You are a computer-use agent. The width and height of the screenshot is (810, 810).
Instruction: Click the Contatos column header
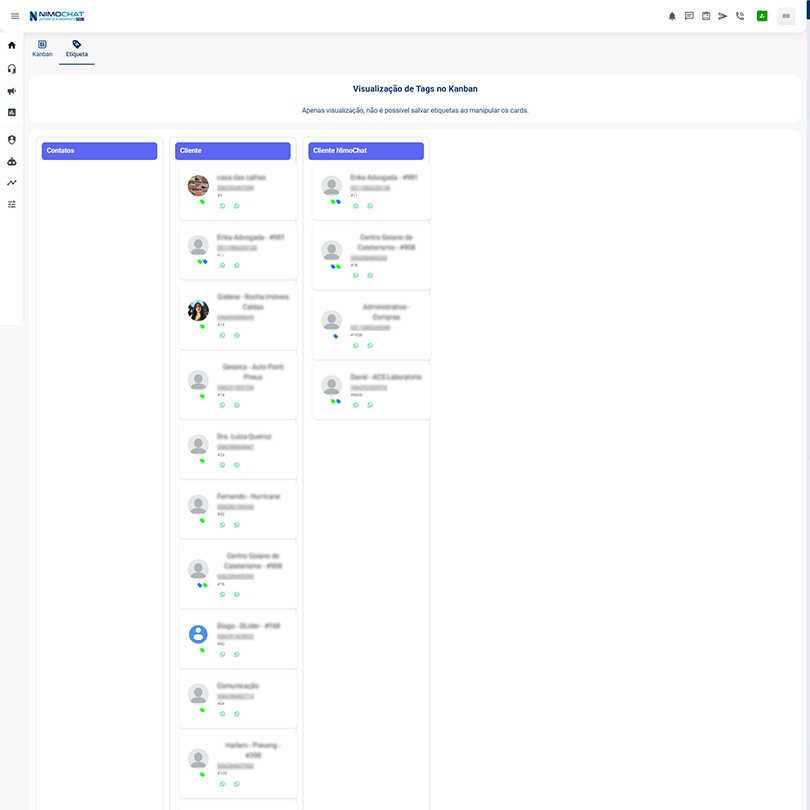[99, 150]
